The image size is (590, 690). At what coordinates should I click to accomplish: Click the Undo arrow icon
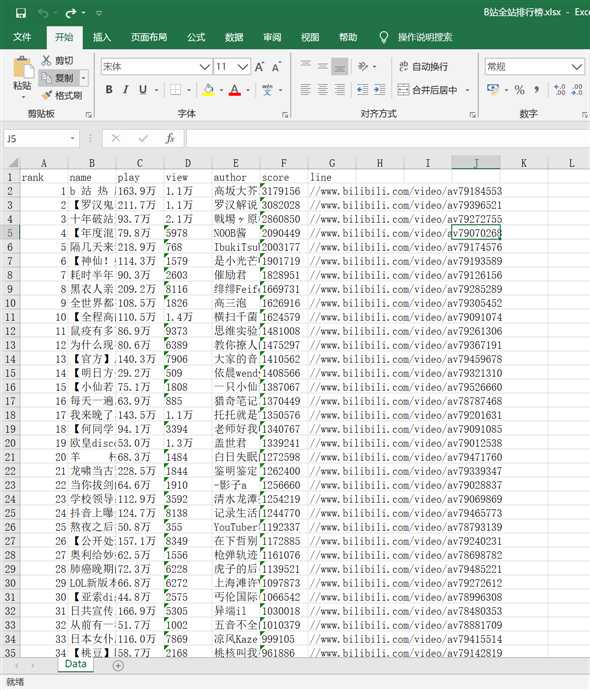(43, 13)
